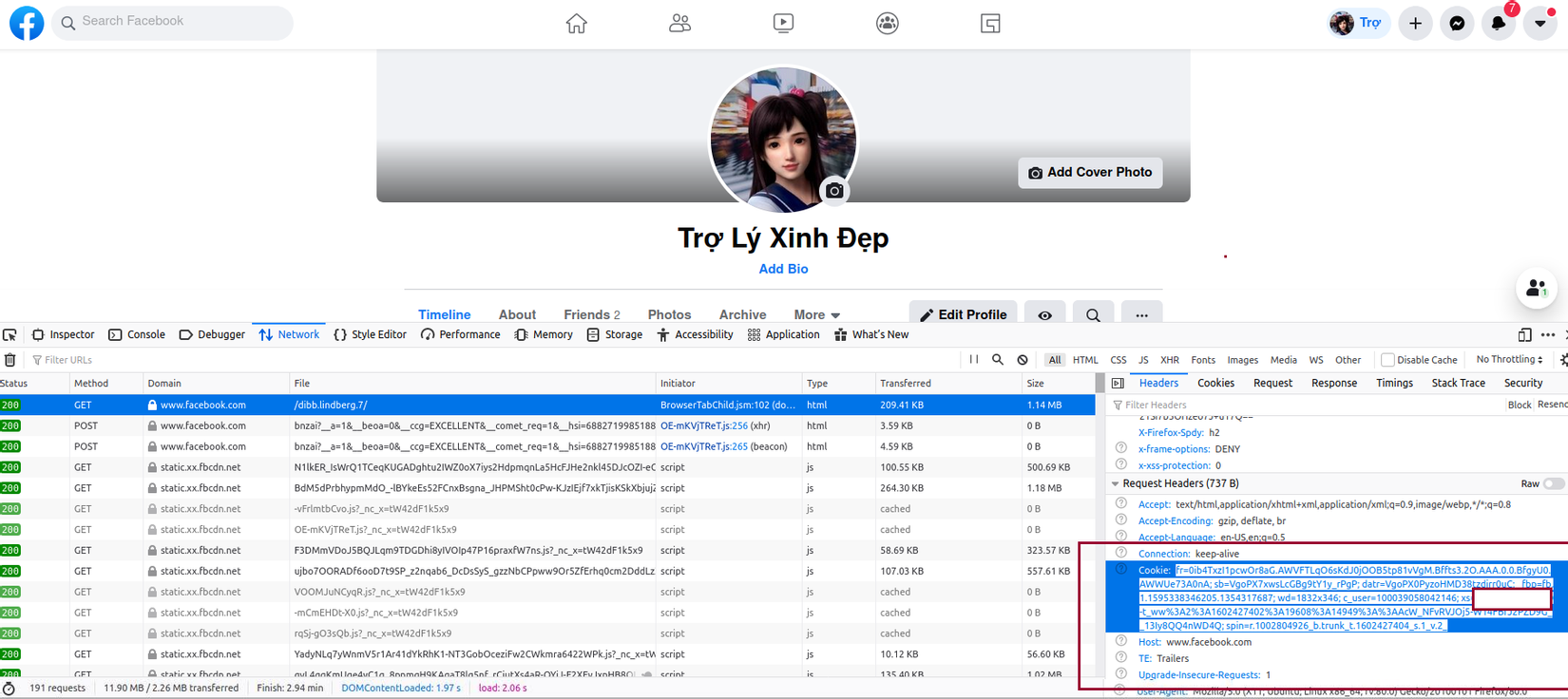1568x699 pixels.
Task: Filter requests by JS
Action: point(1143,360)
